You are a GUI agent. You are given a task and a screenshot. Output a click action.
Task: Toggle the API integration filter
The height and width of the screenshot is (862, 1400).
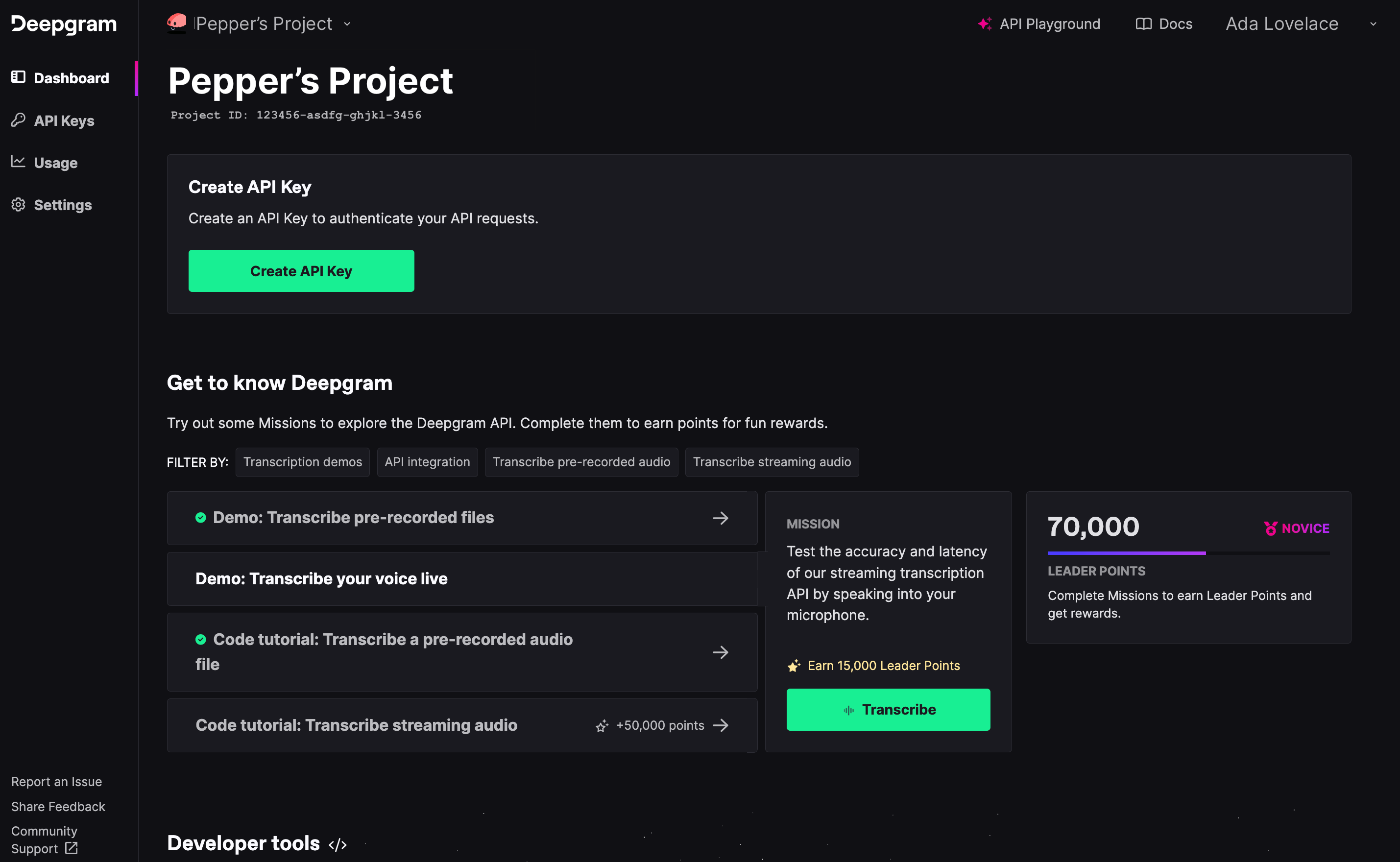427,462
